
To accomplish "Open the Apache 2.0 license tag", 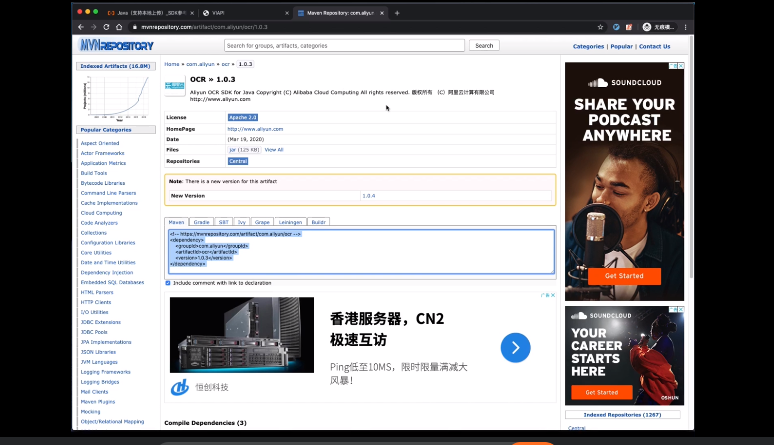I will tap(243, 118).
